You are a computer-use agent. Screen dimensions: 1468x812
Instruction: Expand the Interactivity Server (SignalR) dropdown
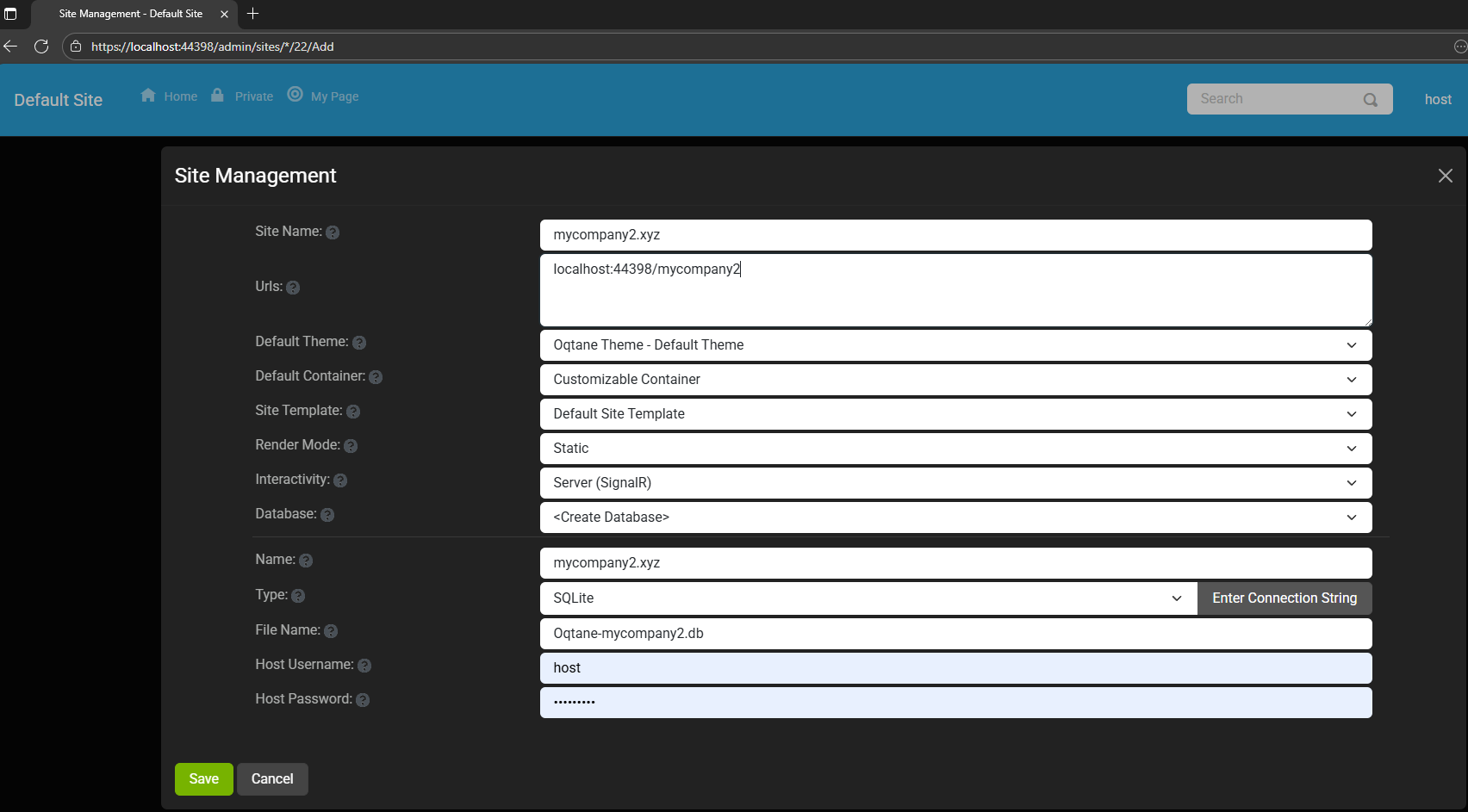955,483
